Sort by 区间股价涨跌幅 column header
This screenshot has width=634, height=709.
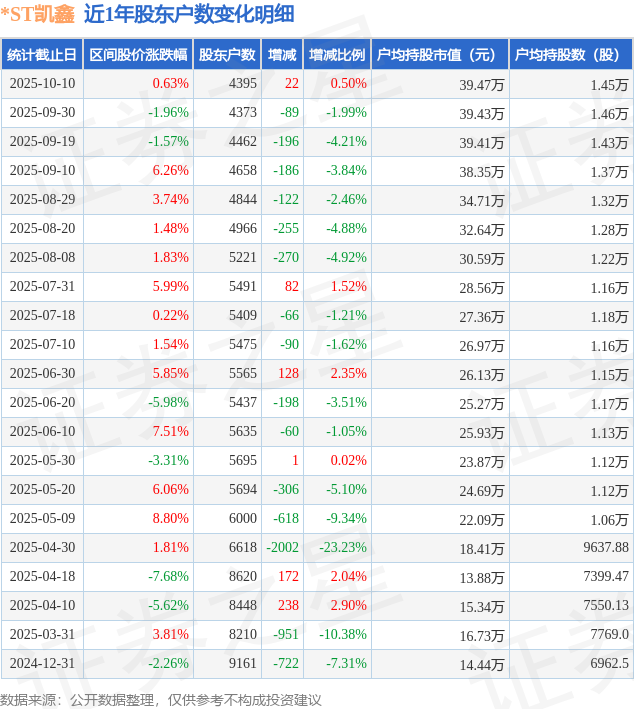138,55
